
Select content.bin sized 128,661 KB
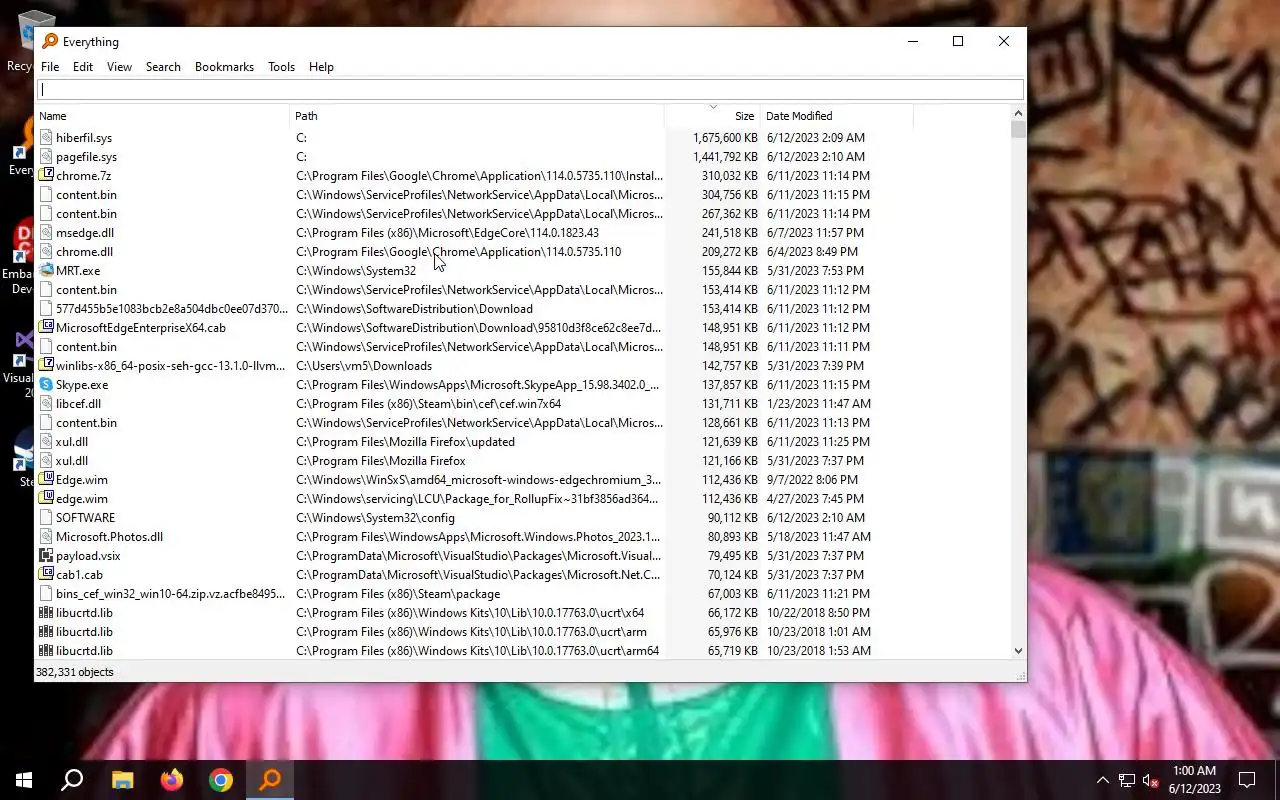[86, 422]
